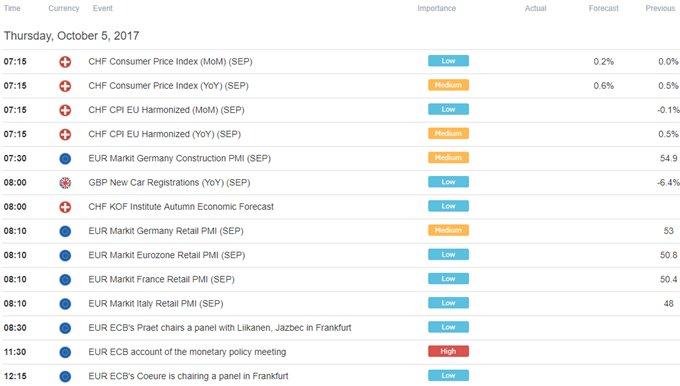Click Swiss flag icon beside CPI MoM
Image resolution: width=680 pixels, height=386 pixels.
point(65,62)
